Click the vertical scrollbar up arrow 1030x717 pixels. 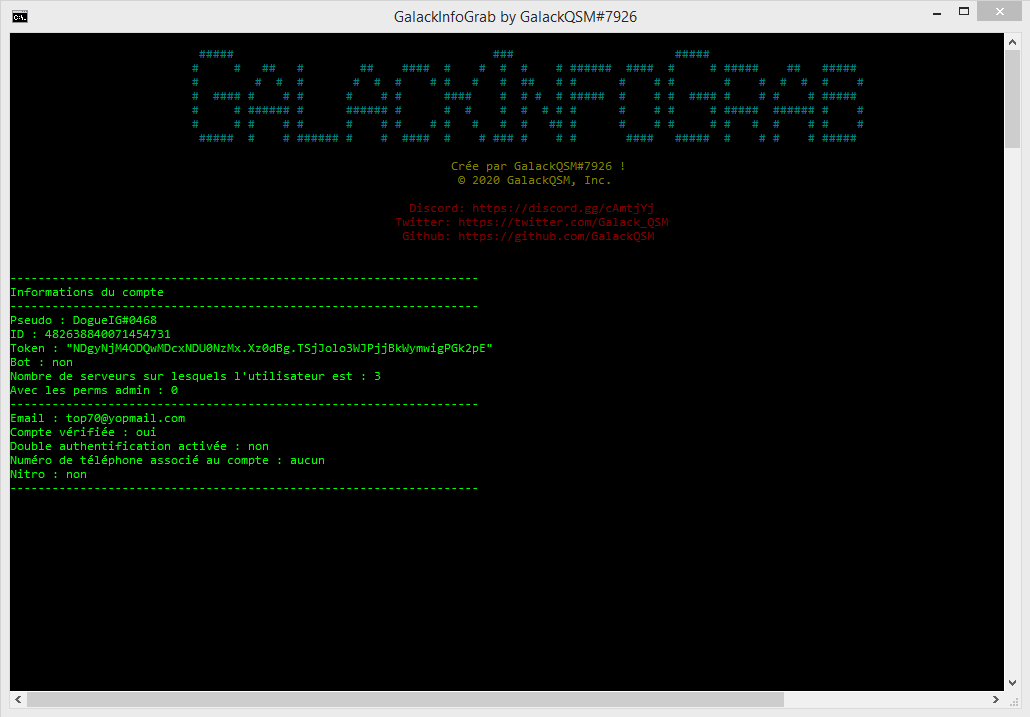[1012, 42]
